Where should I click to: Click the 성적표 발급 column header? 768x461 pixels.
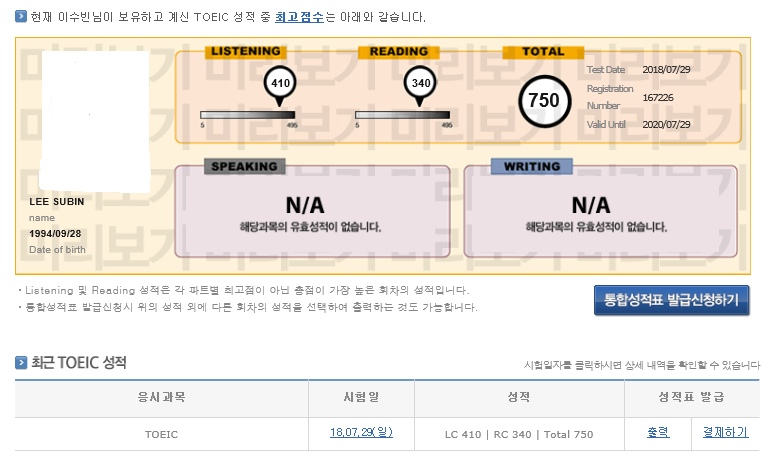click(x=692, y=397)
